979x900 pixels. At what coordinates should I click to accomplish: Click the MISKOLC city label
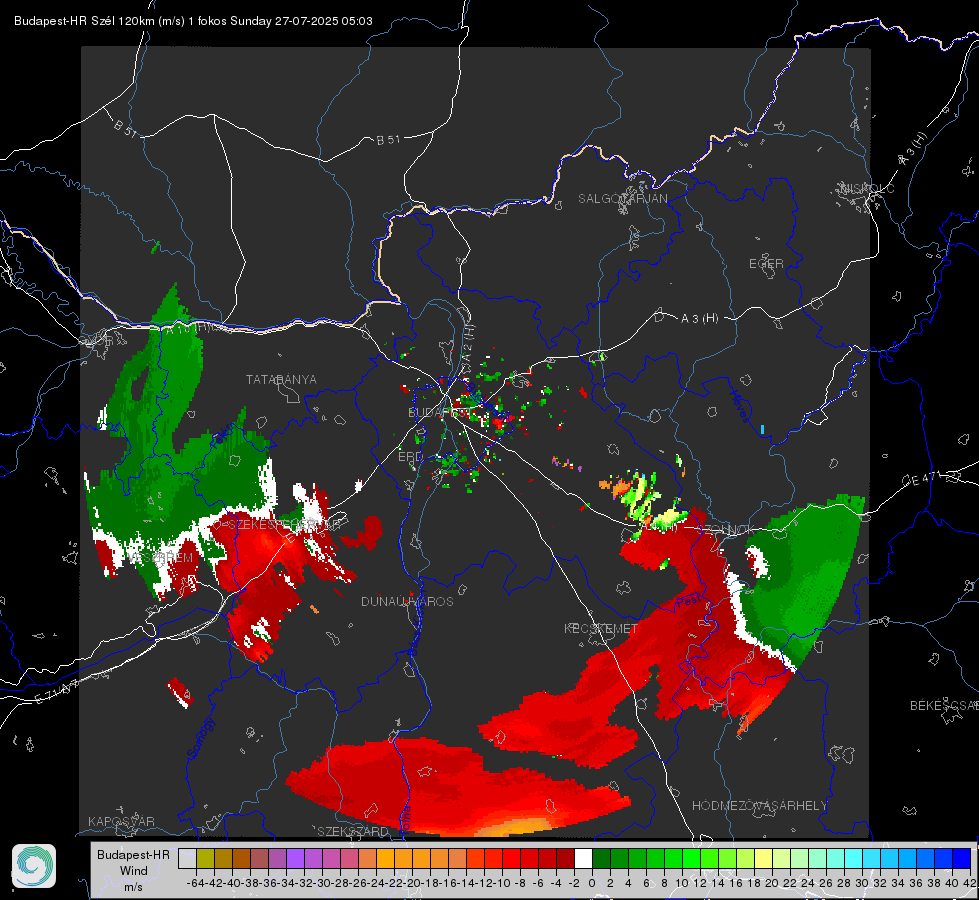[x=867, y=188]
